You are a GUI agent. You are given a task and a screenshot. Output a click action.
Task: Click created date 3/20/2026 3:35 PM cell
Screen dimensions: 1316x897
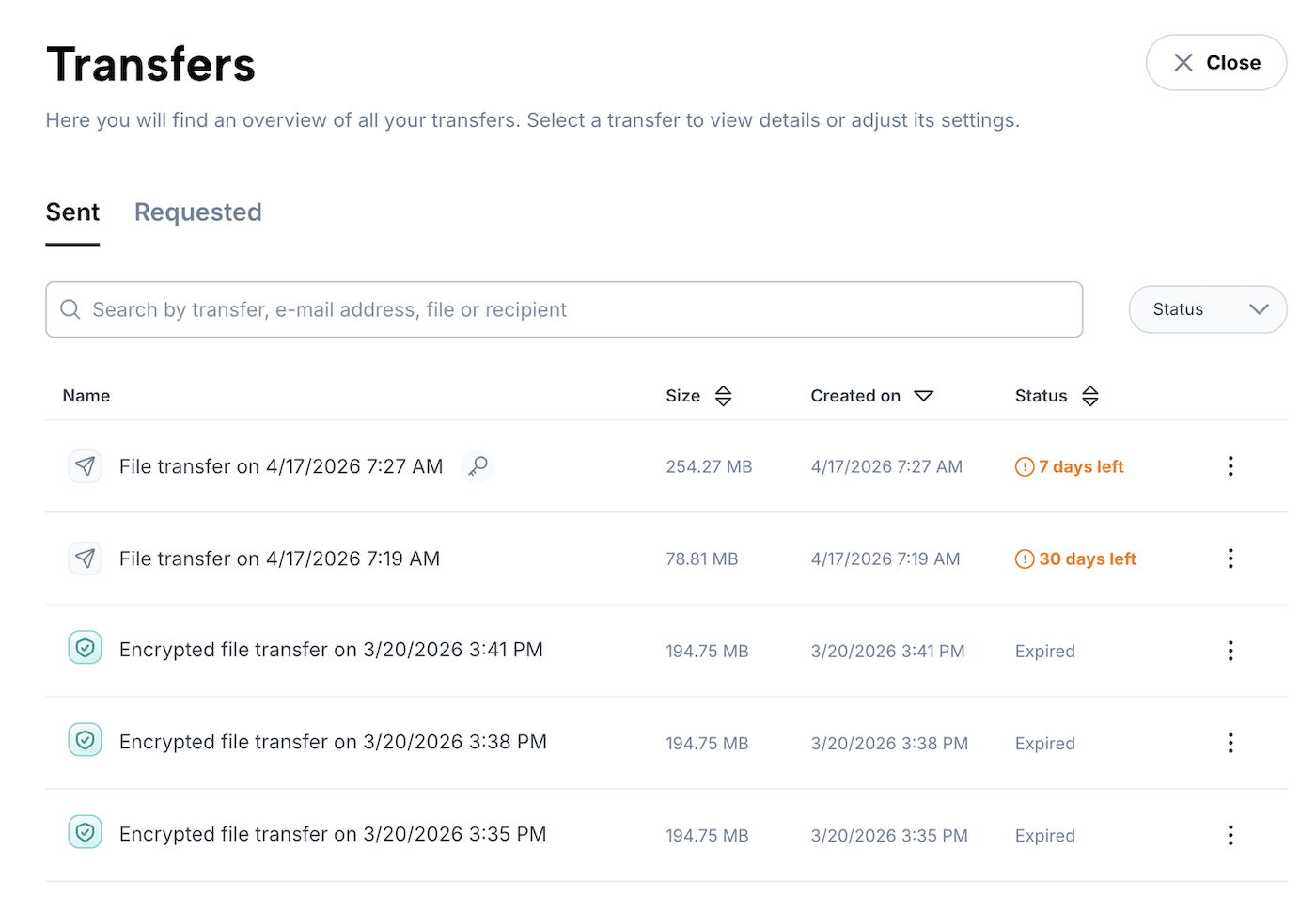pyautogui.click(x=889, y=835)
